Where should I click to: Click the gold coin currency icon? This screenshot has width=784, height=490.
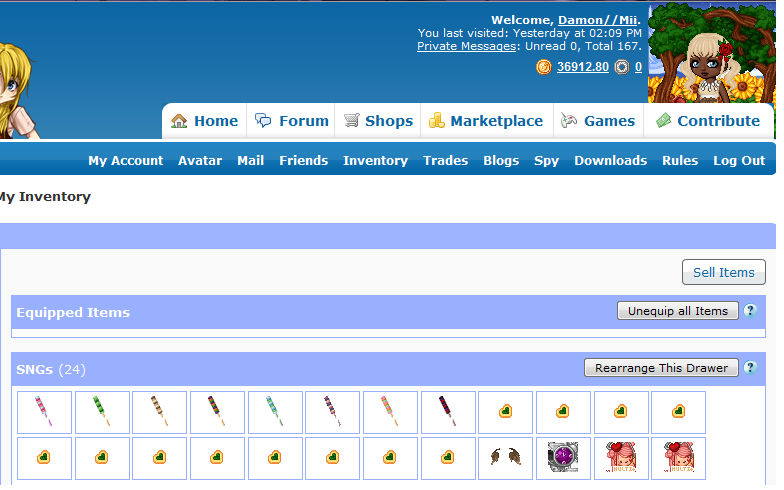(x=544, y=67)
